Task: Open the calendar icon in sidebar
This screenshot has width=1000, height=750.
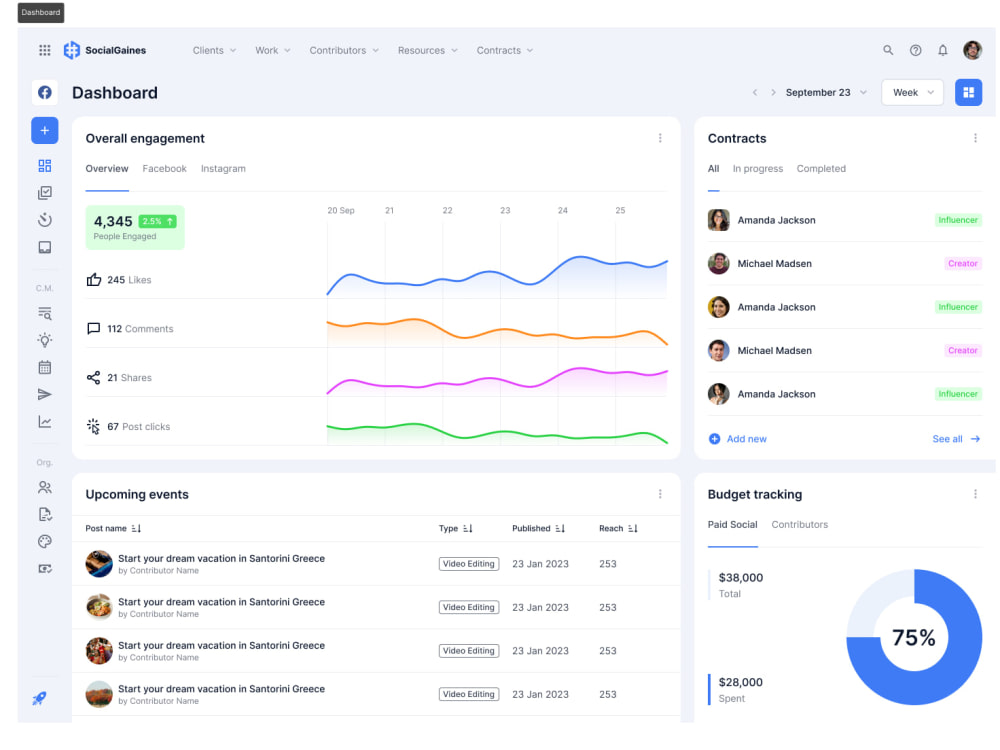Action: pyautogui.click(x=45, y=367)
